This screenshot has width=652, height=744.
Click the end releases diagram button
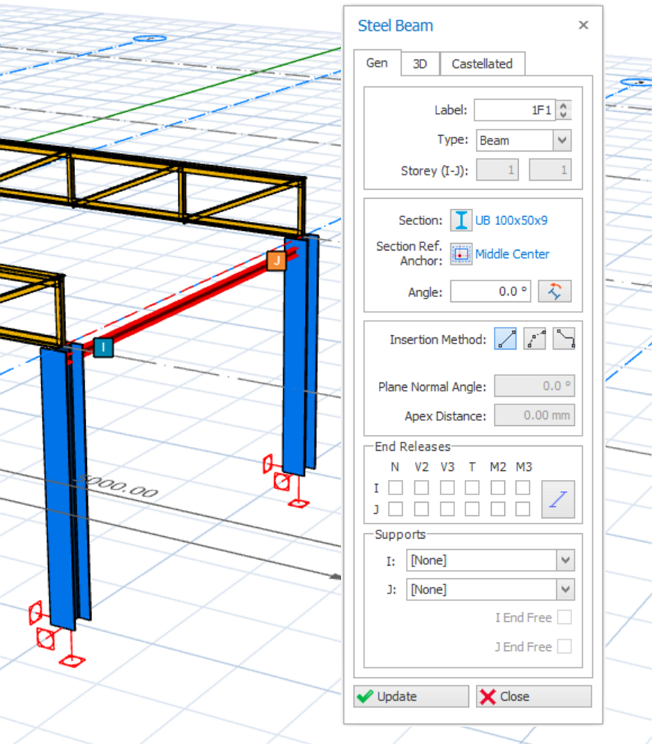(x=558, y=498)
